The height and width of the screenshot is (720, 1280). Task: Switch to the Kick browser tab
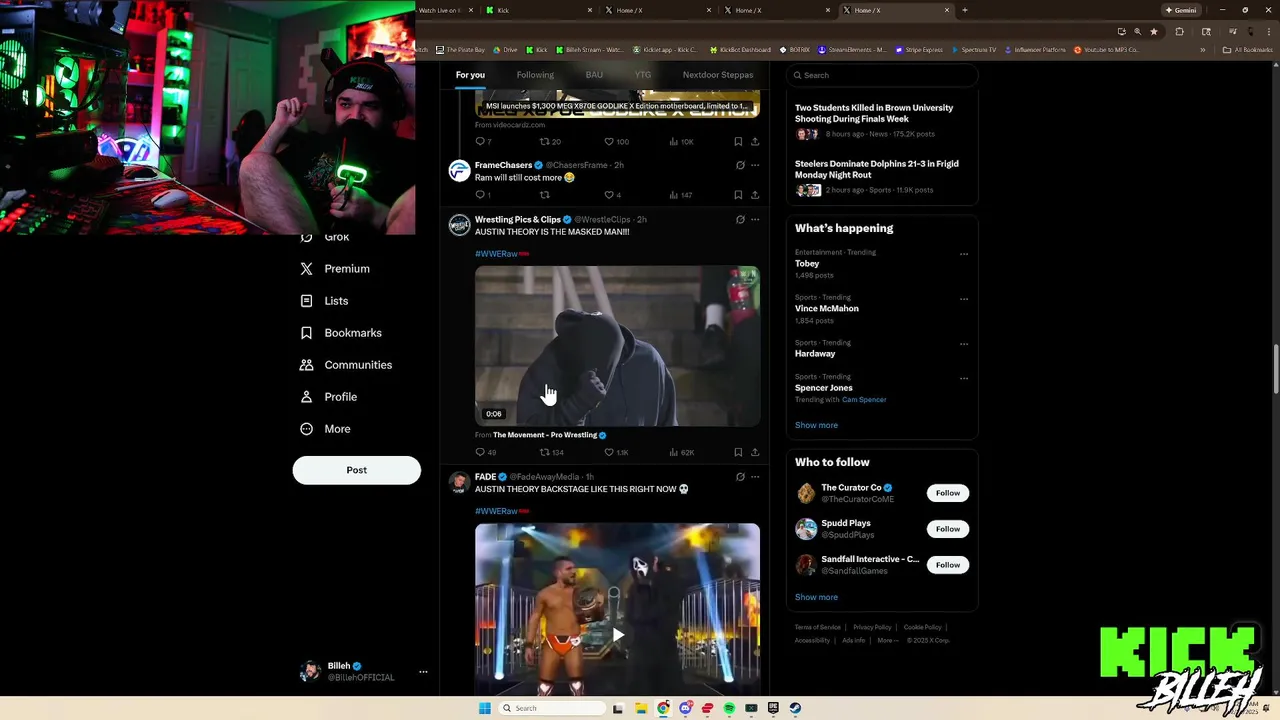[538, 10]
